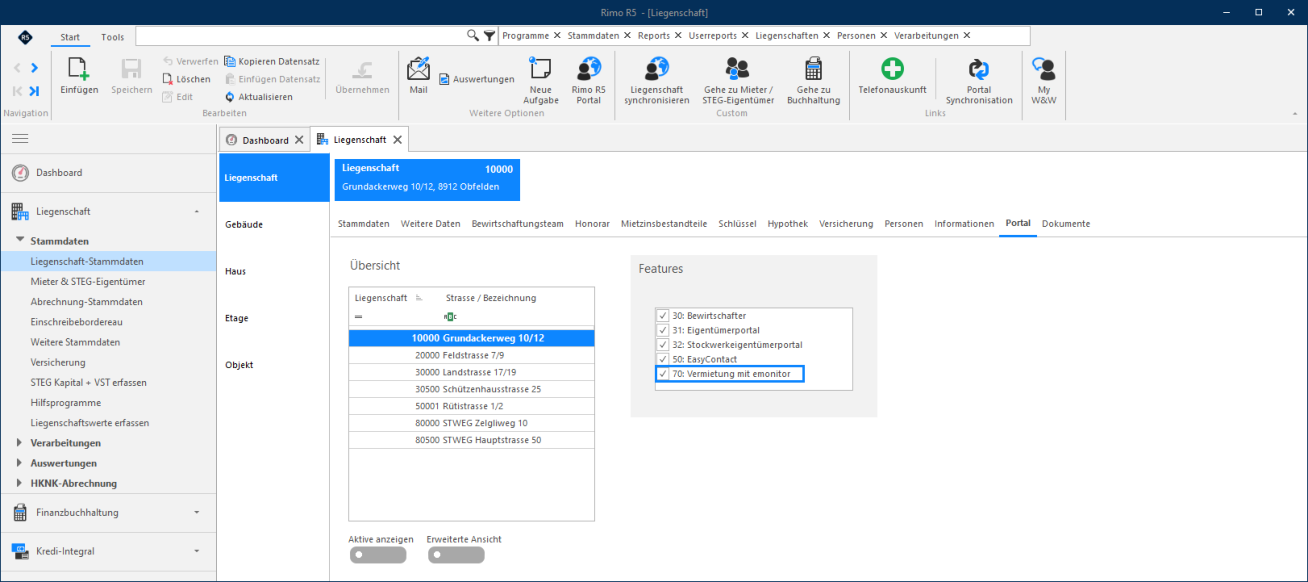Click the funnel filter icon beside the search box
This screenshot has height=582, width=1308.
point(489,35)
